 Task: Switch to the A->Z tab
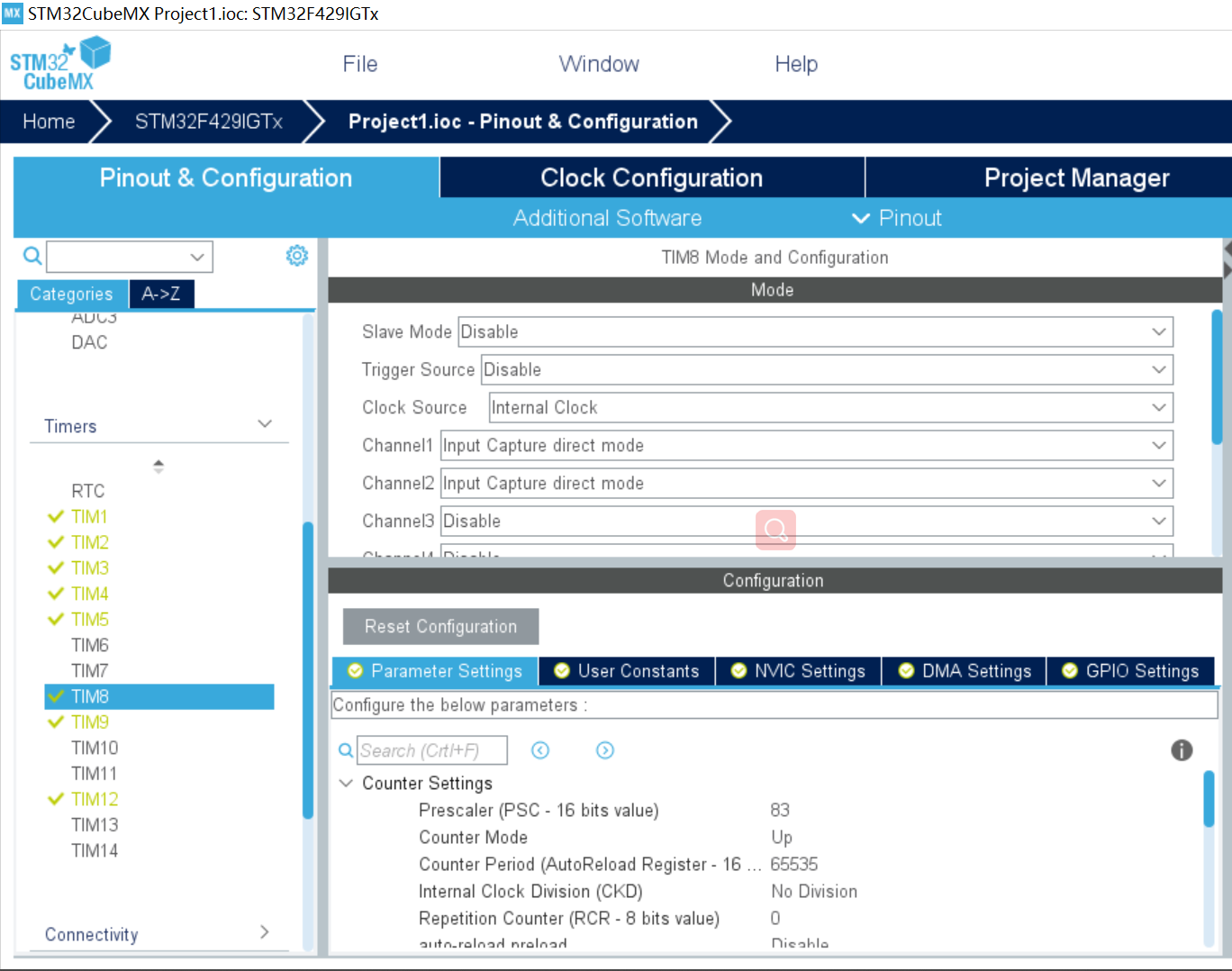[161, 294]
